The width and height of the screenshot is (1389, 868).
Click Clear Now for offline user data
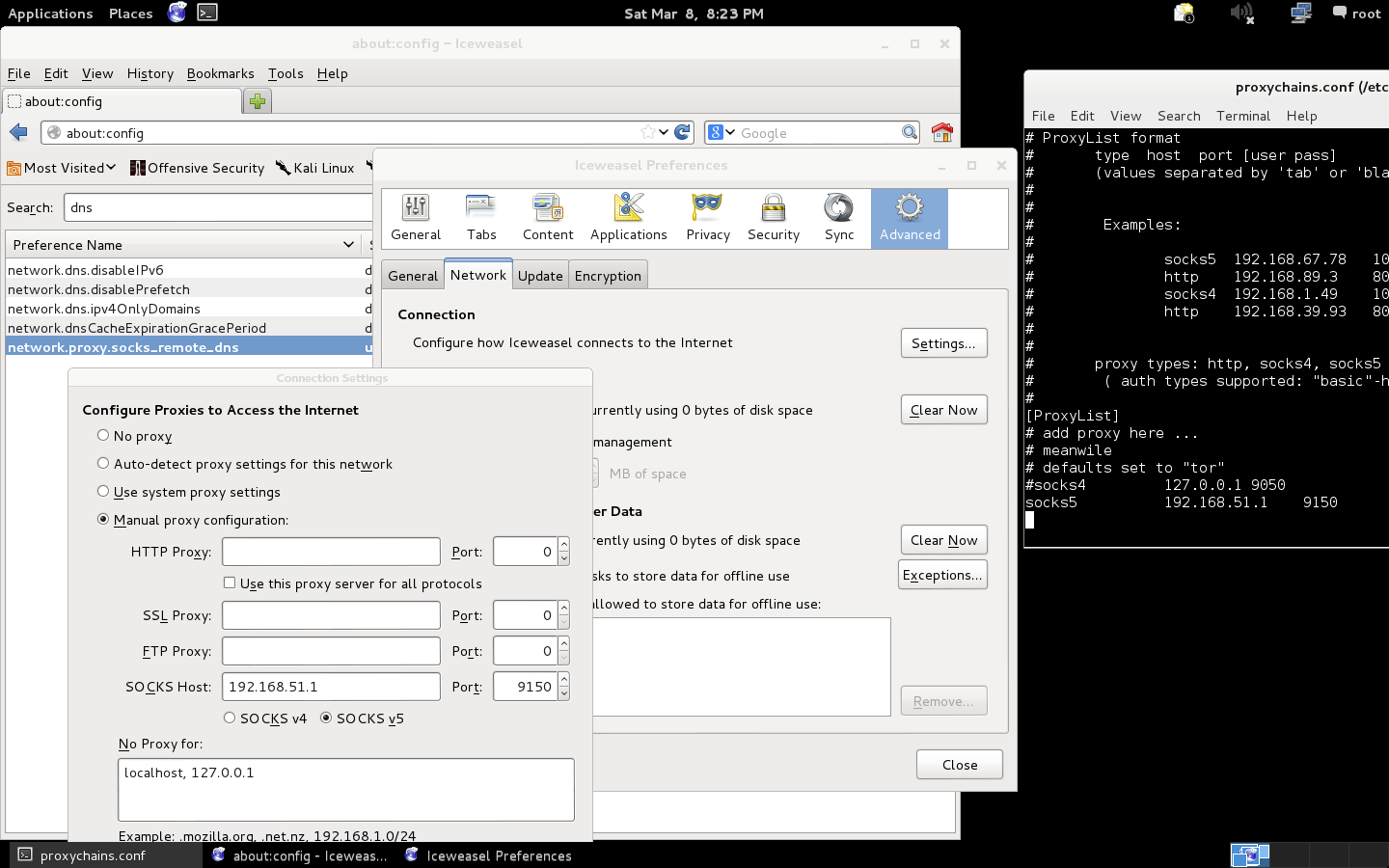(943, 540)
